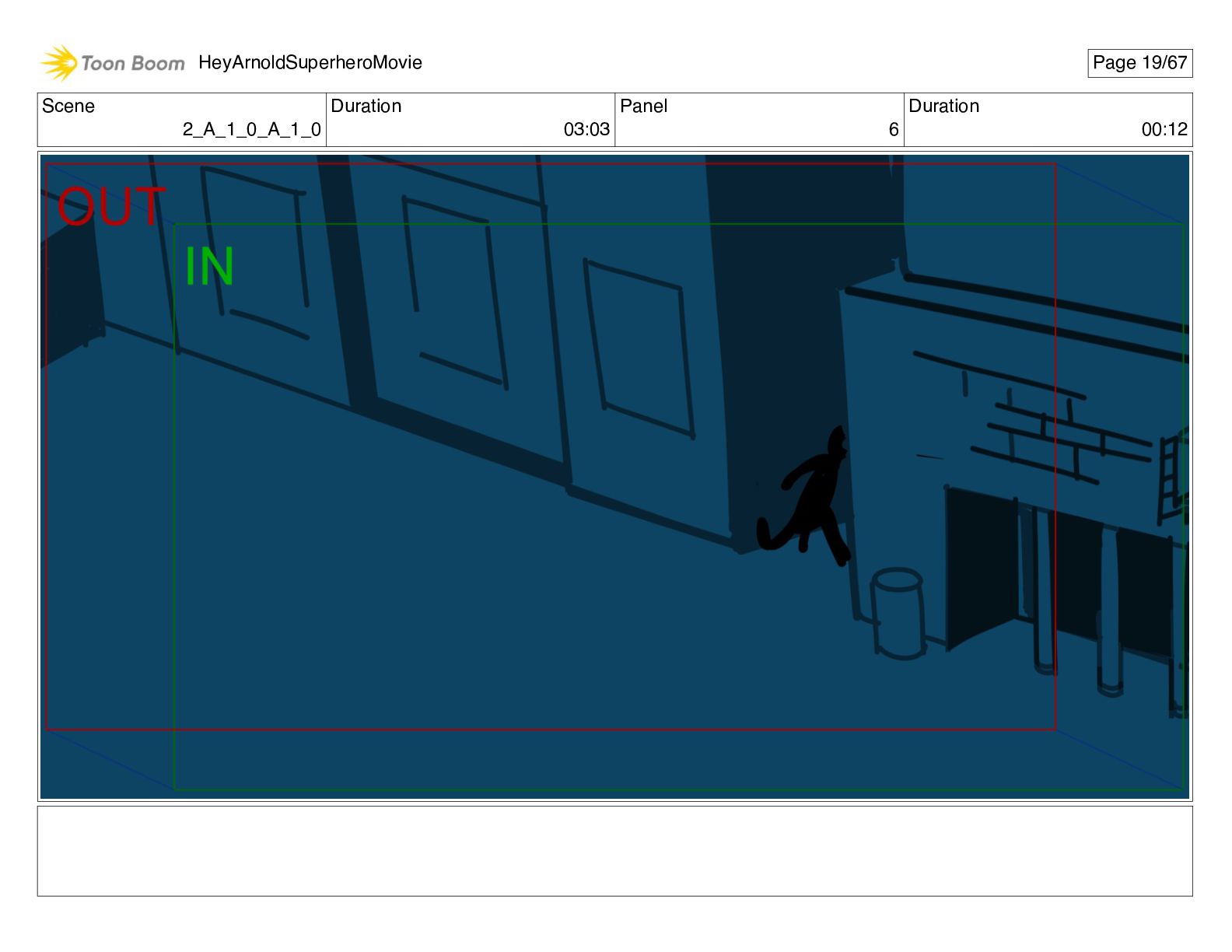Click the Toon Boom logo
This screenshot has width=1232, height=952.
point(113,63)
